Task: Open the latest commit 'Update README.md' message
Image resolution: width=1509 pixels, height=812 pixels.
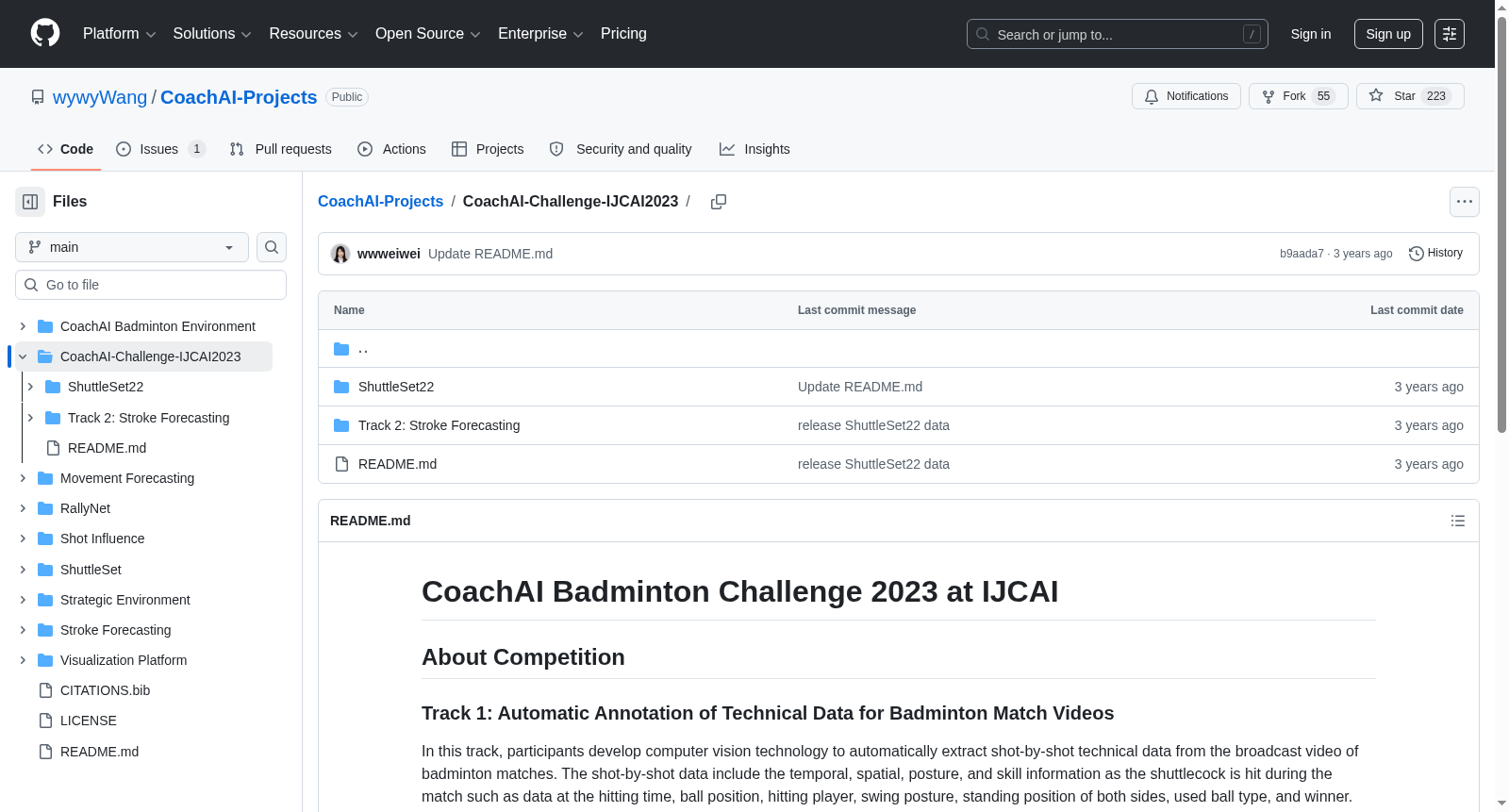Action: (x=490, y=254)
